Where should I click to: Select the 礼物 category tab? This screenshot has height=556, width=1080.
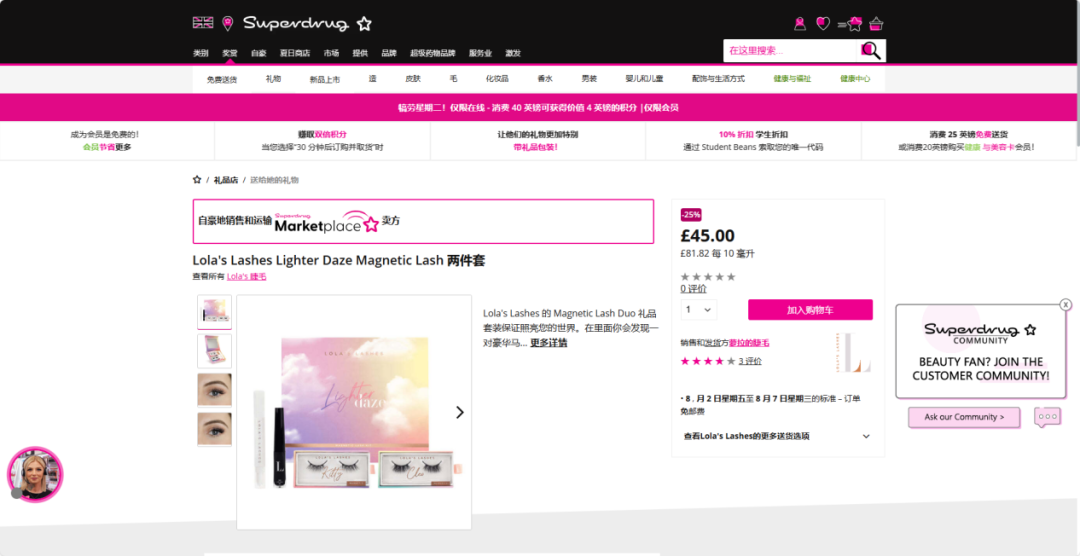click(273, 79)
